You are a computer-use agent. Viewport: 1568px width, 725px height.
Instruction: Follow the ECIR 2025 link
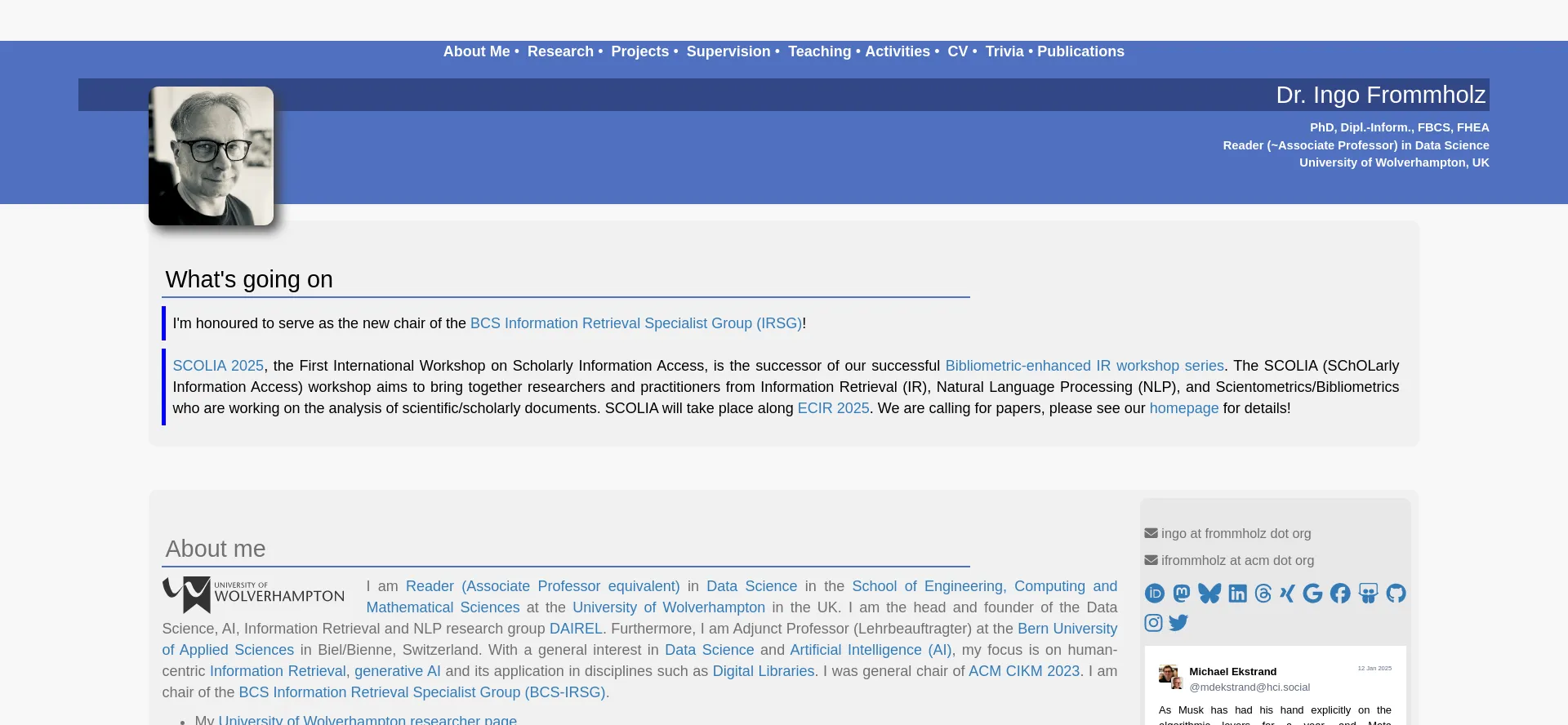point(833,408)
